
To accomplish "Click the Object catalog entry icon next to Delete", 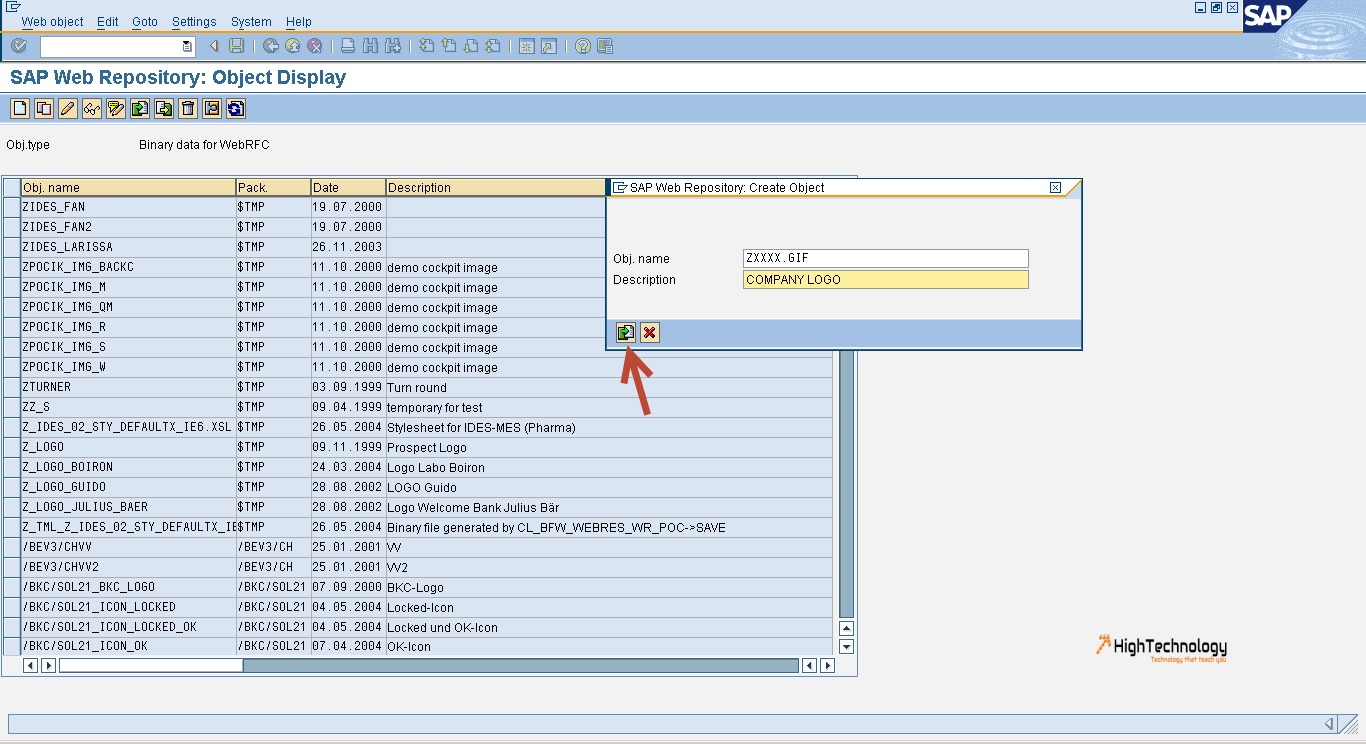I will [212, 109].
